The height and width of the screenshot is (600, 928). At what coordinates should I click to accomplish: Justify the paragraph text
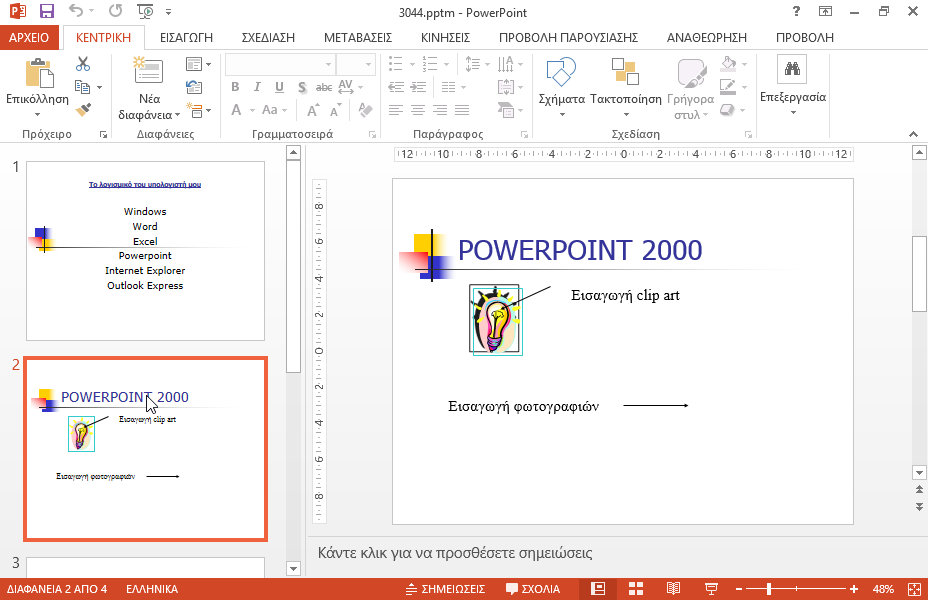462,110
